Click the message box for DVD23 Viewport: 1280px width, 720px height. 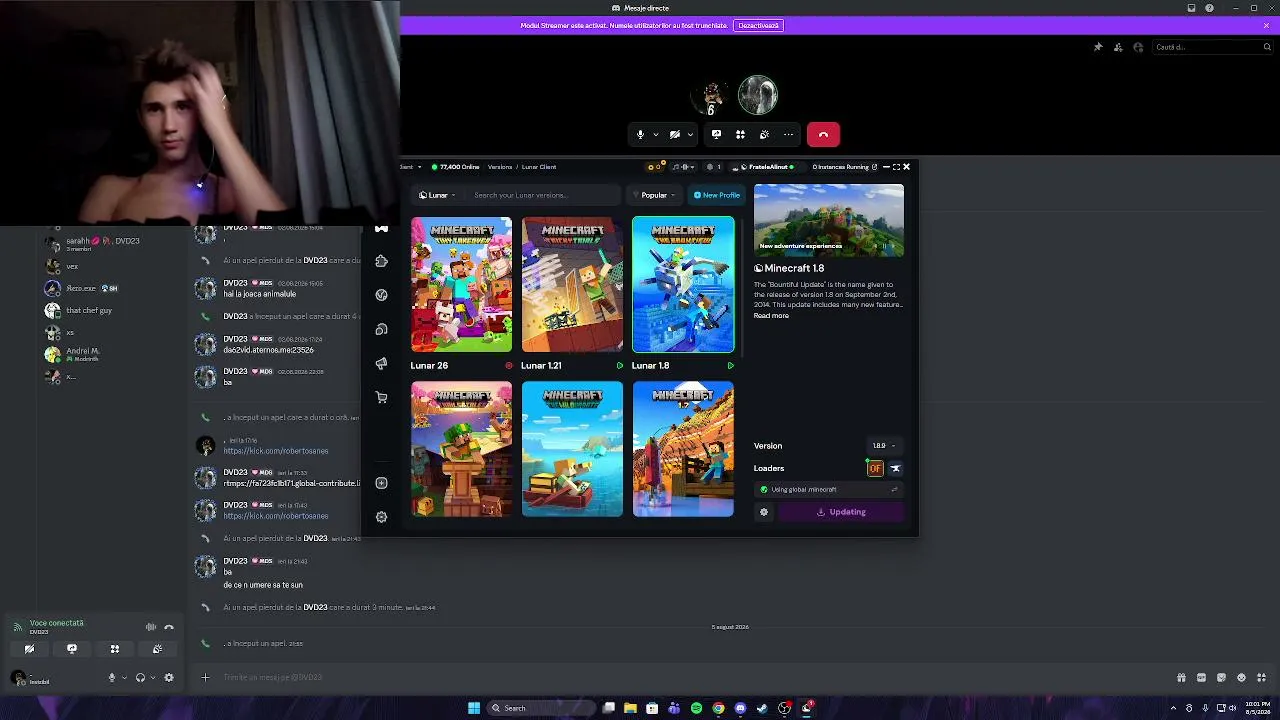pyautogui.click(x=690, y=677)
